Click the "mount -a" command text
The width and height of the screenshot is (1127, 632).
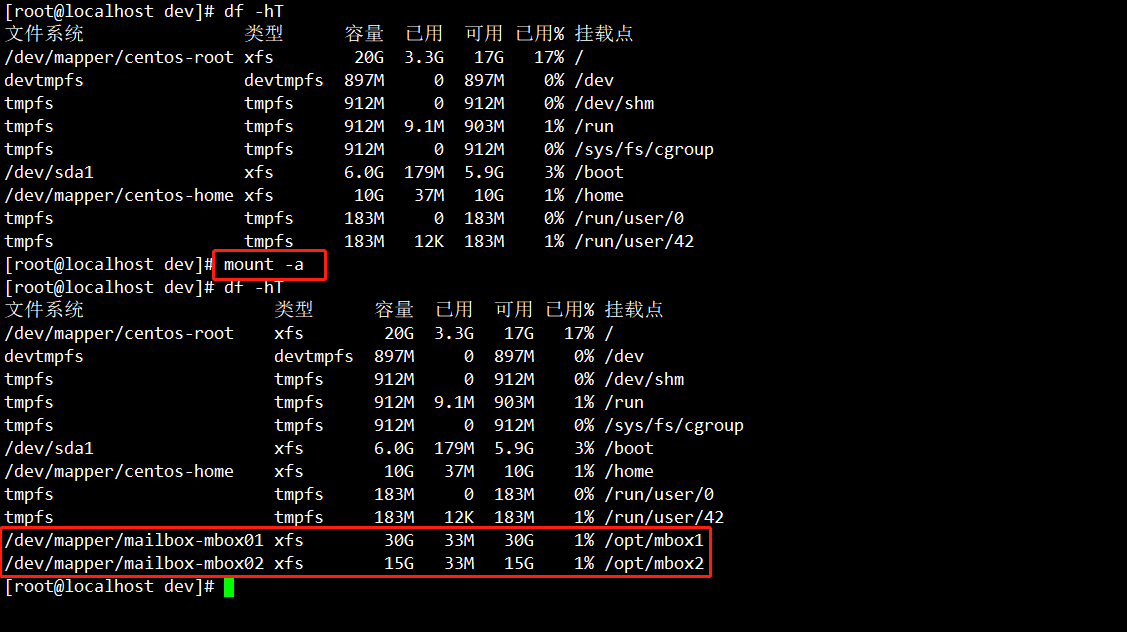(264, 265)
